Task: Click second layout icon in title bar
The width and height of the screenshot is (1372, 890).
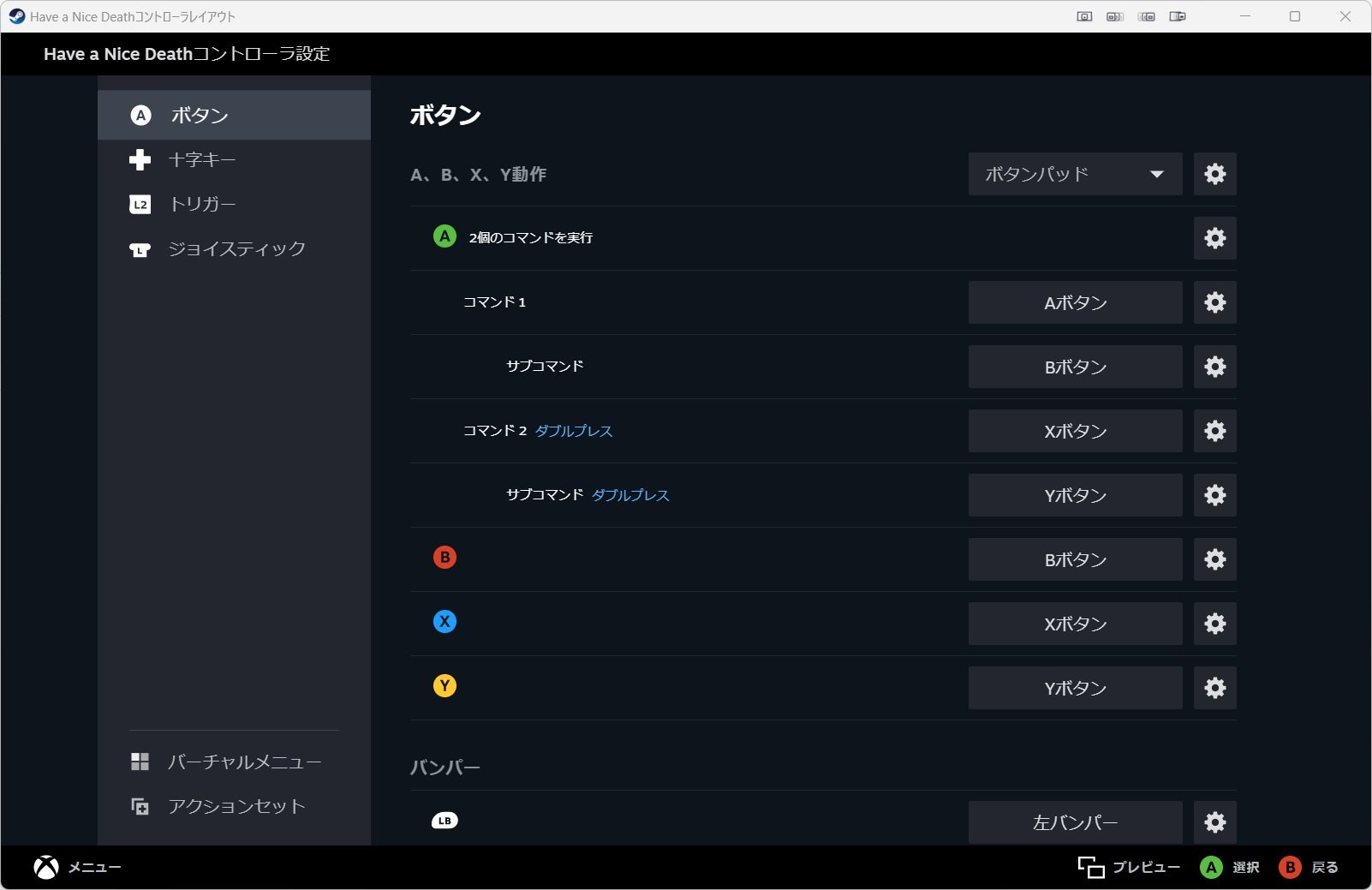Action: click(1115, 16)
